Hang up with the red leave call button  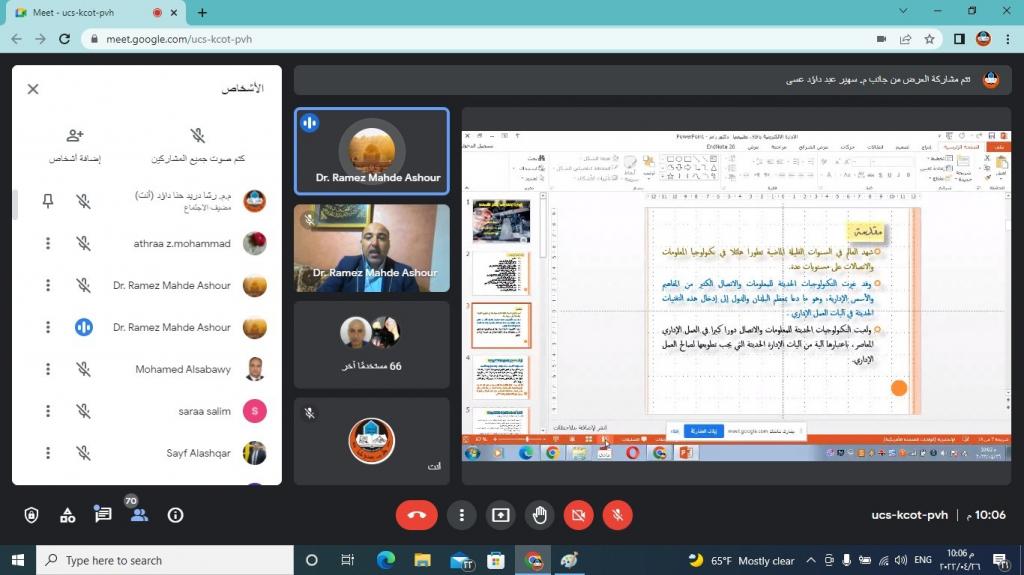[416, 515]
